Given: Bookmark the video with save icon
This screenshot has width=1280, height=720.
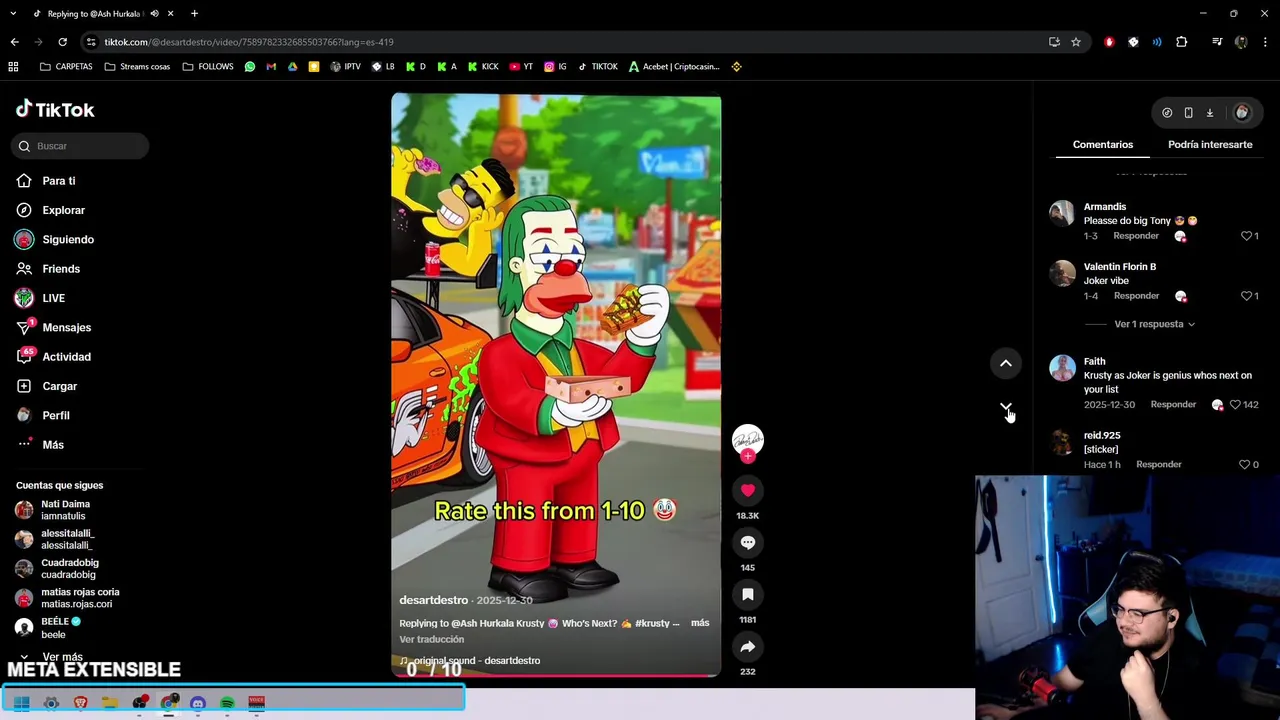Looking at the screenshot, I should pyautogui.click(x=748, y=594).
